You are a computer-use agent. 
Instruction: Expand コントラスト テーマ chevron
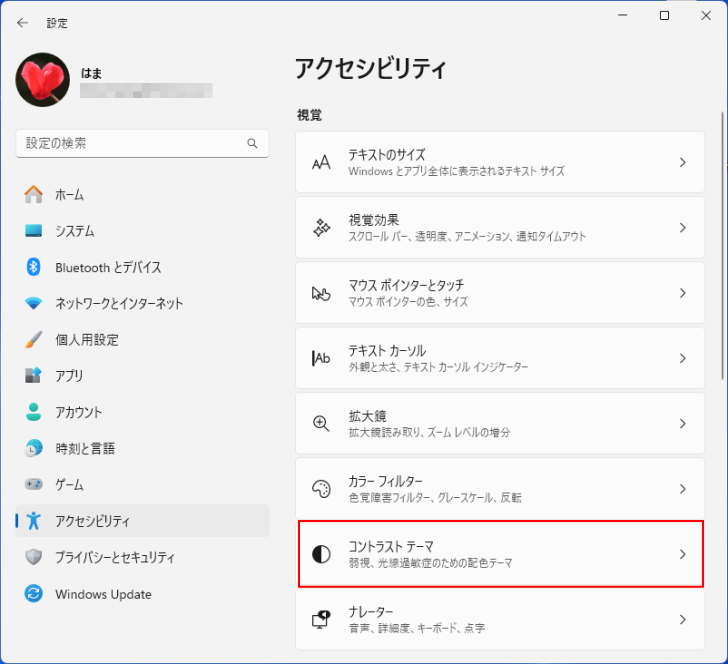682,554
